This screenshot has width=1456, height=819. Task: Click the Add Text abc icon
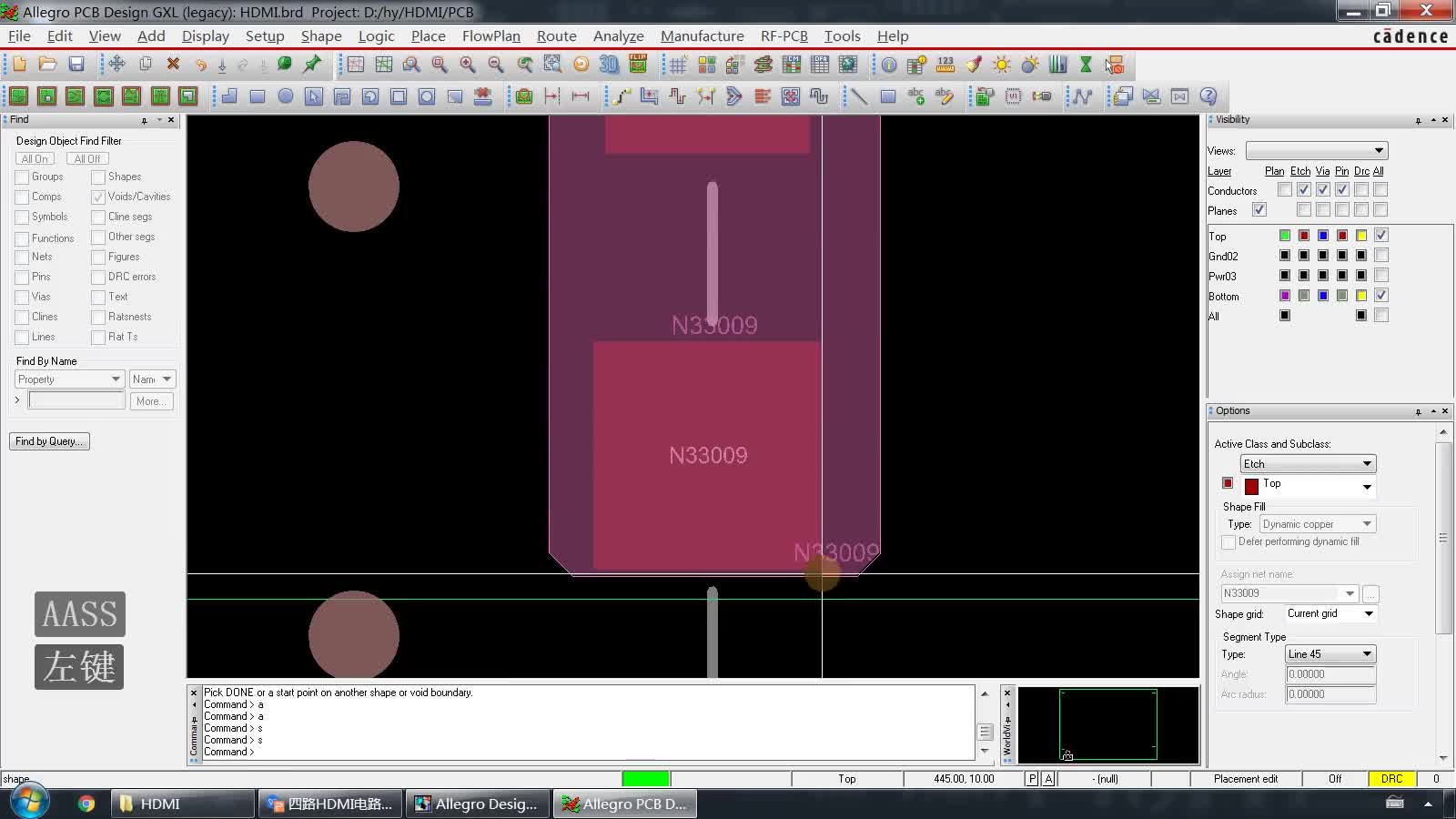915,96
